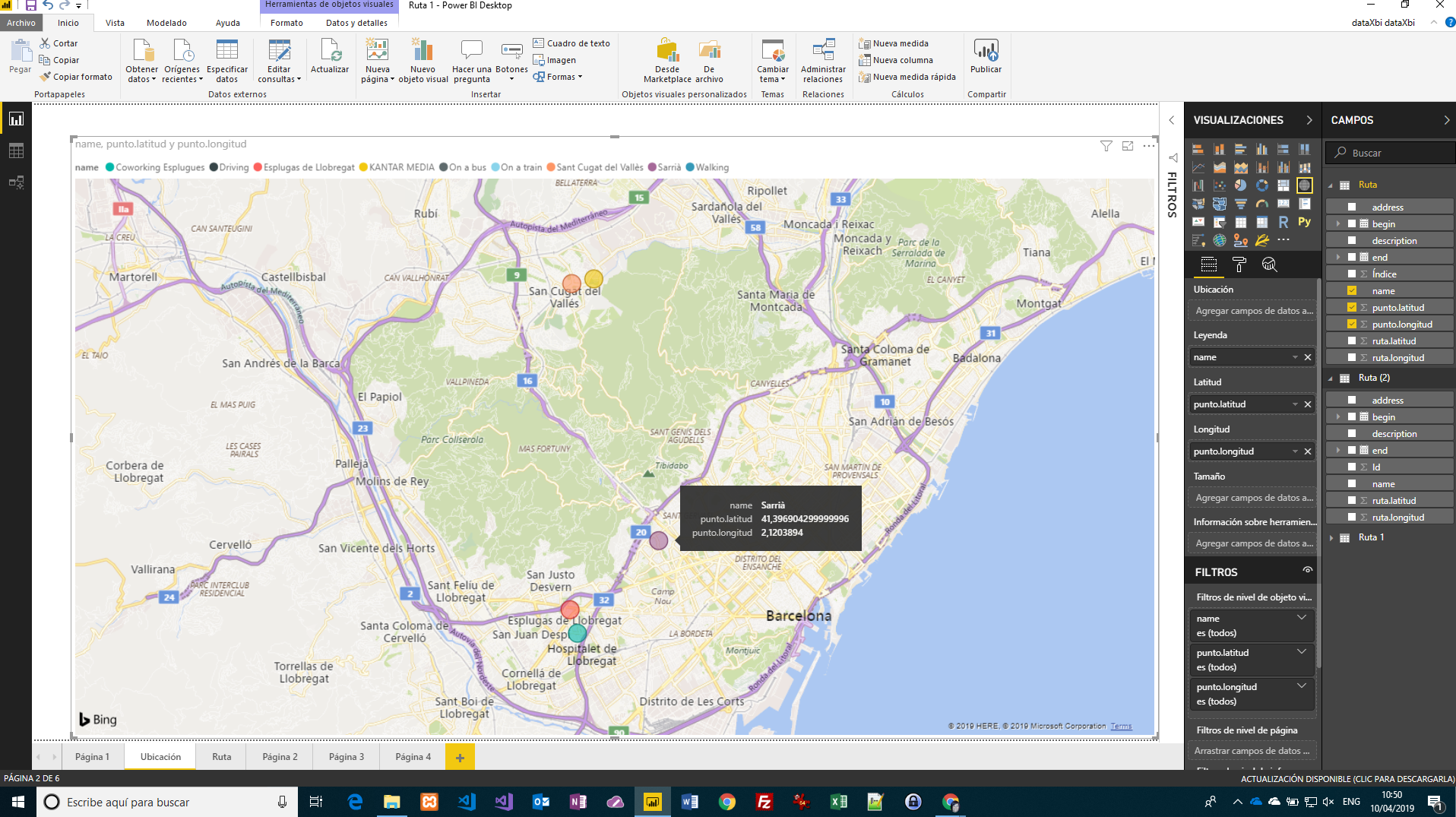1456x817 pixels.
Task: Check the ruta.latitud field checkbox
Action: [x=1351, y=341]
